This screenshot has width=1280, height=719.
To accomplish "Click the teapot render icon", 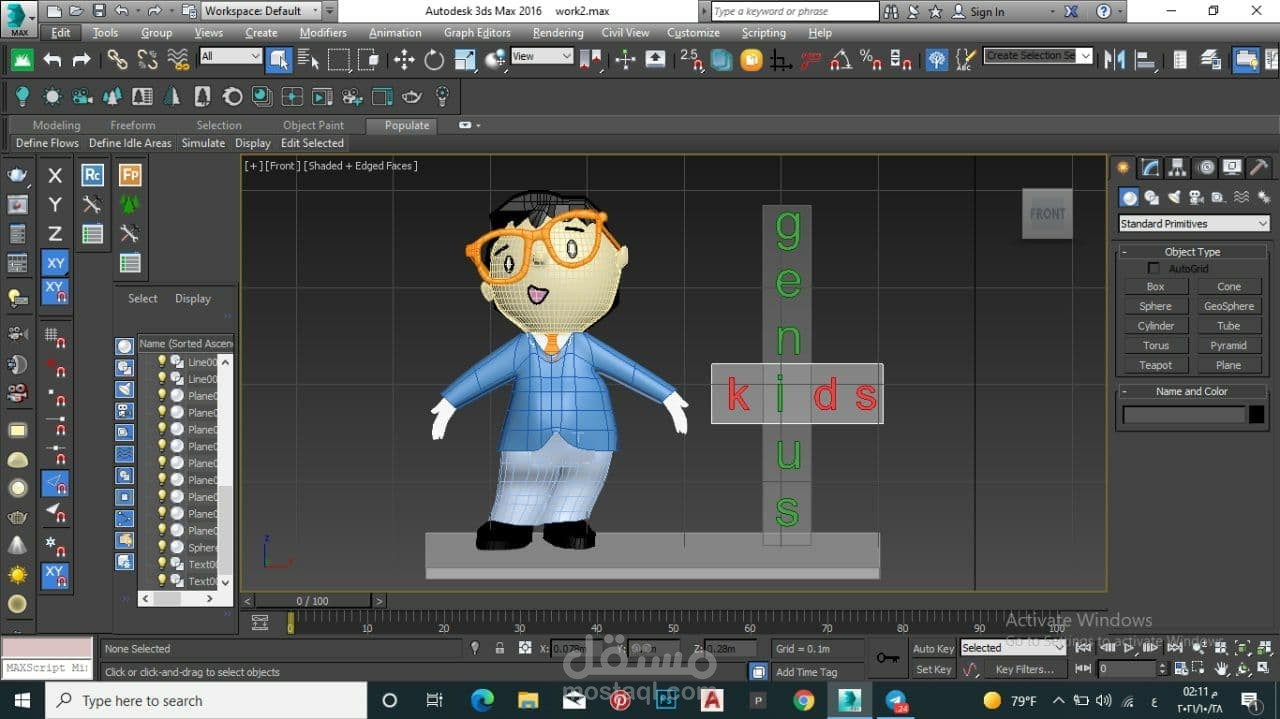I will coord(17,175).
